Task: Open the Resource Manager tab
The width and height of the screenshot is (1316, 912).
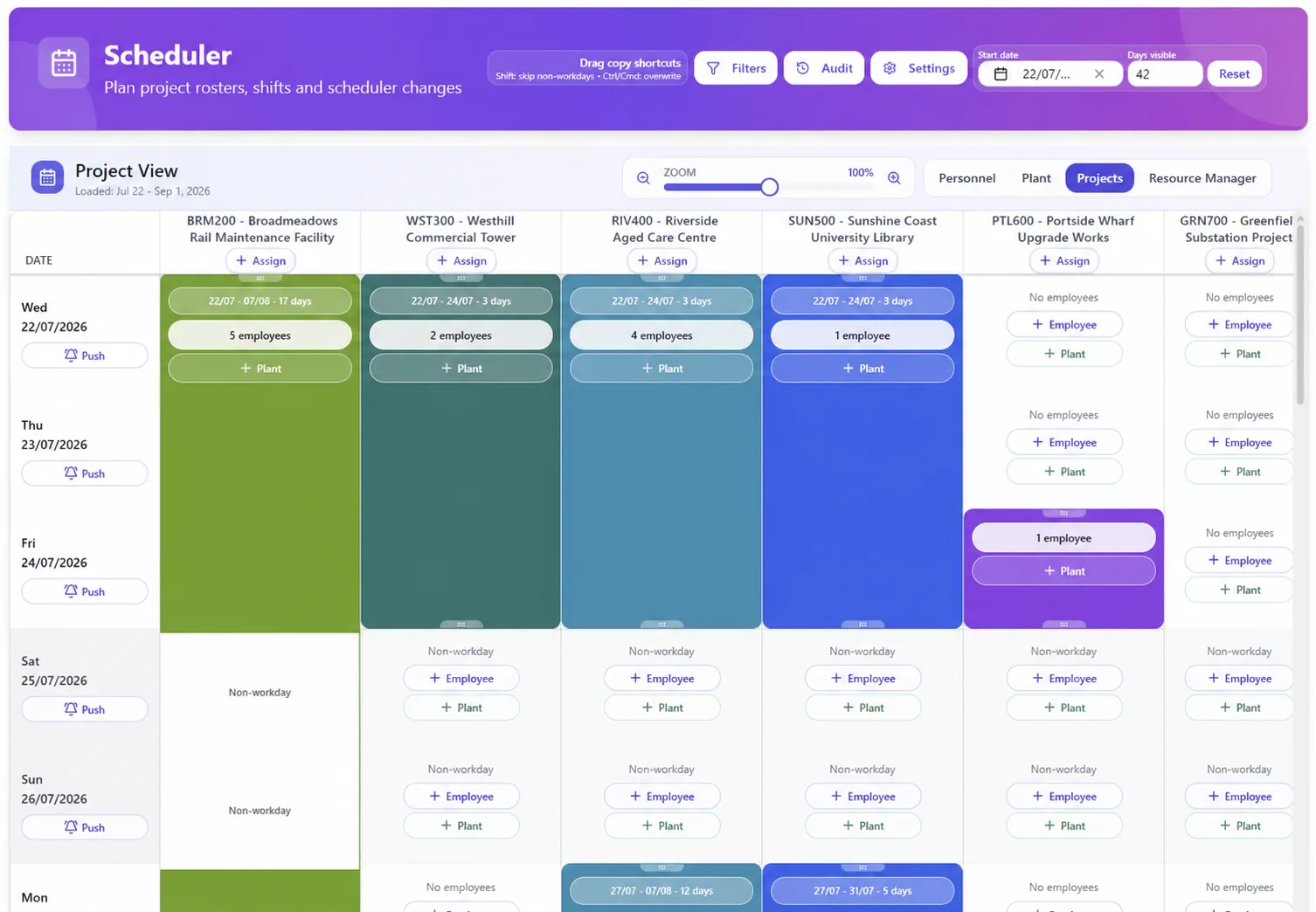Action: (1202, 178)
